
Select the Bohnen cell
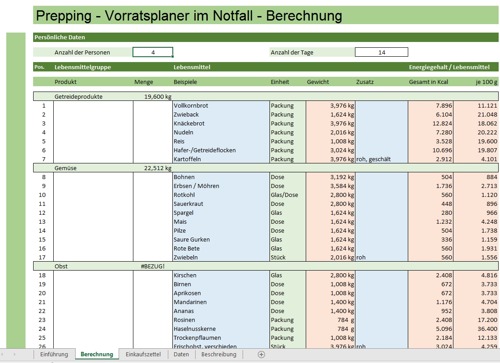pos(221,177)
